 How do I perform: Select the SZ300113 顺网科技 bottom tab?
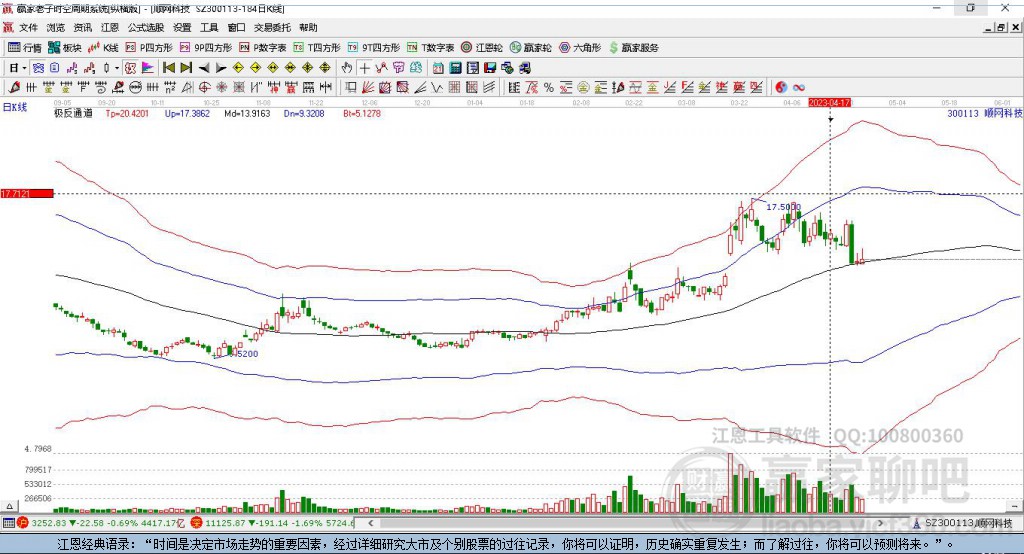(963, 523)
